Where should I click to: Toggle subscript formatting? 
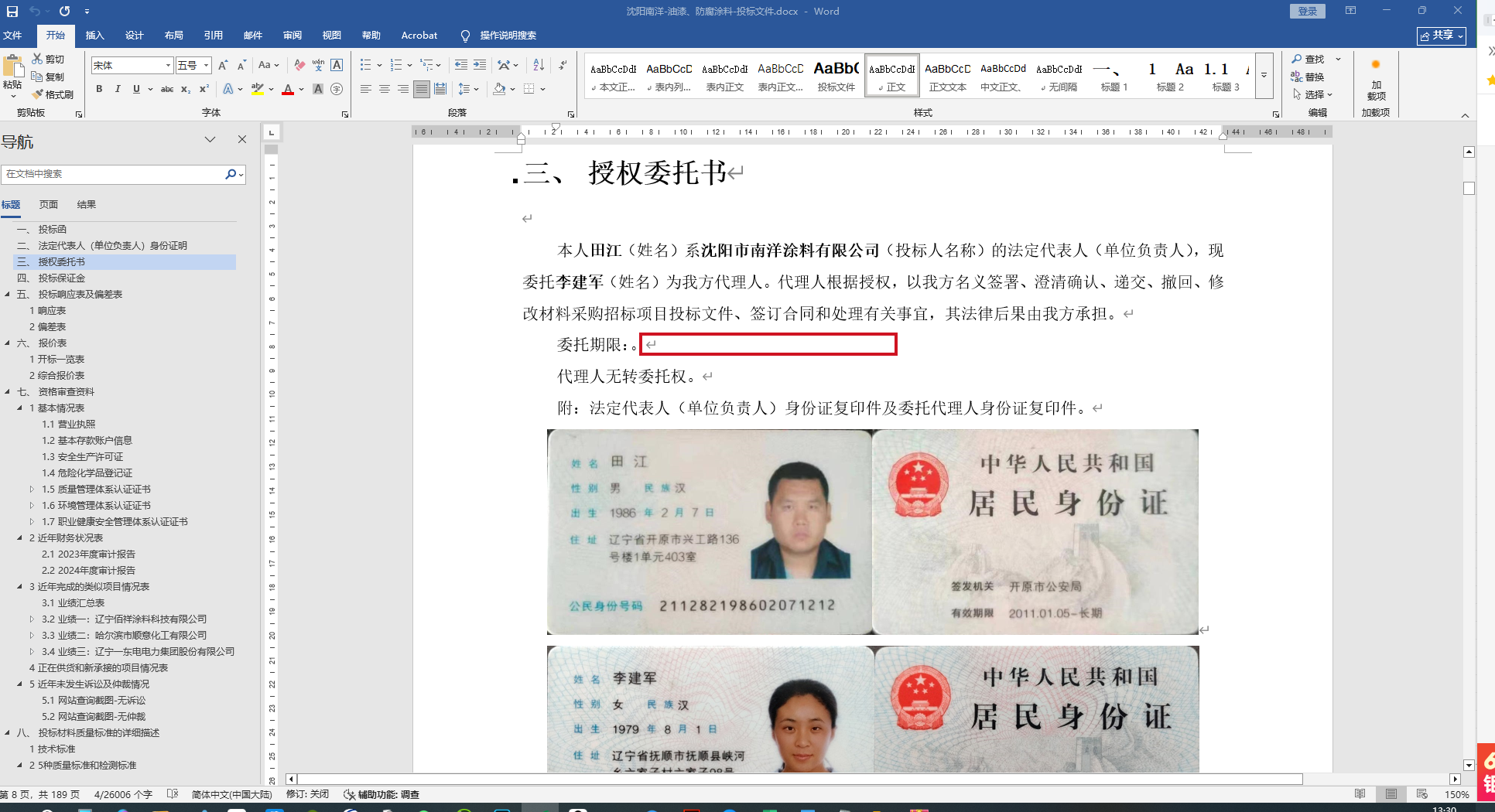click(186, 89)
